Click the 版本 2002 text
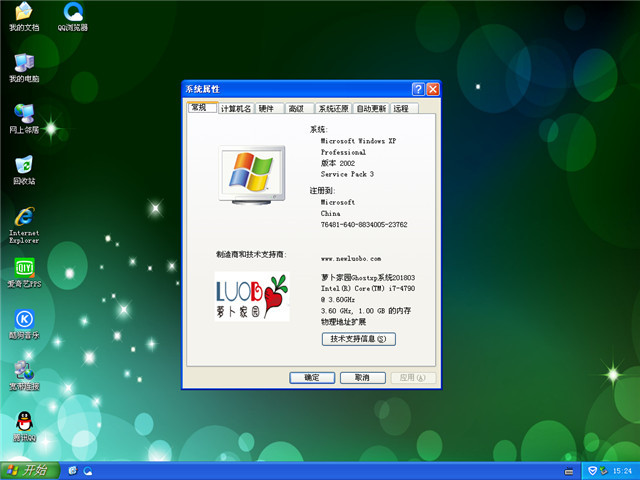 coord(338,163)
